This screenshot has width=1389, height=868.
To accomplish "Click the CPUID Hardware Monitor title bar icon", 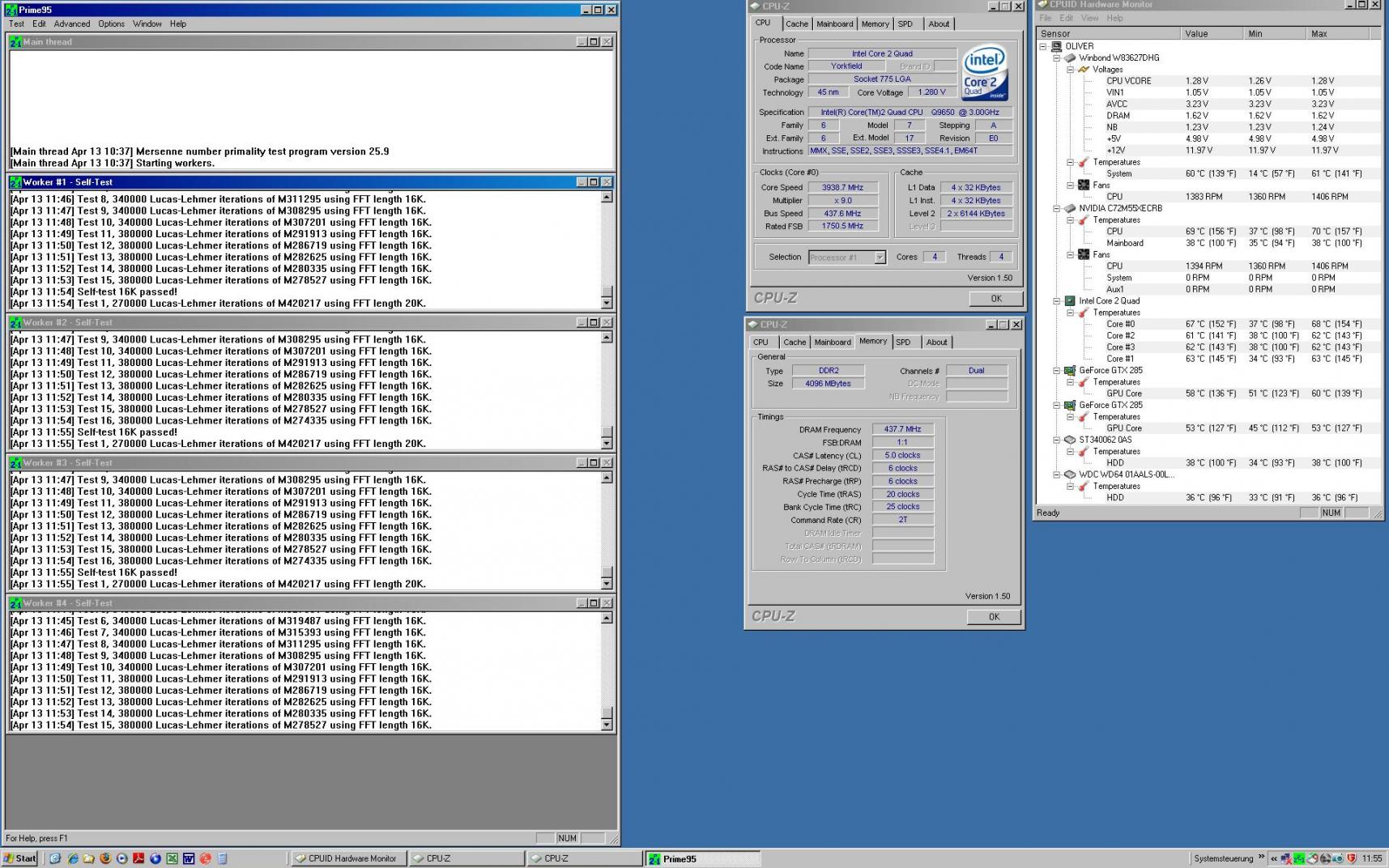I will pyautogui.click(x=1042, y=5).
